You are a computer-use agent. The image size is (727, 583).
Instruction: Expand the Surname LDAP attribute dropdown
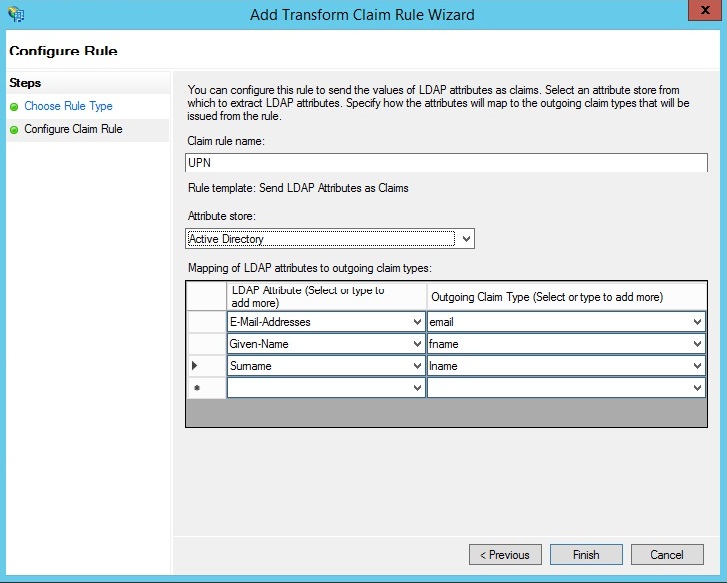point(417,366)
